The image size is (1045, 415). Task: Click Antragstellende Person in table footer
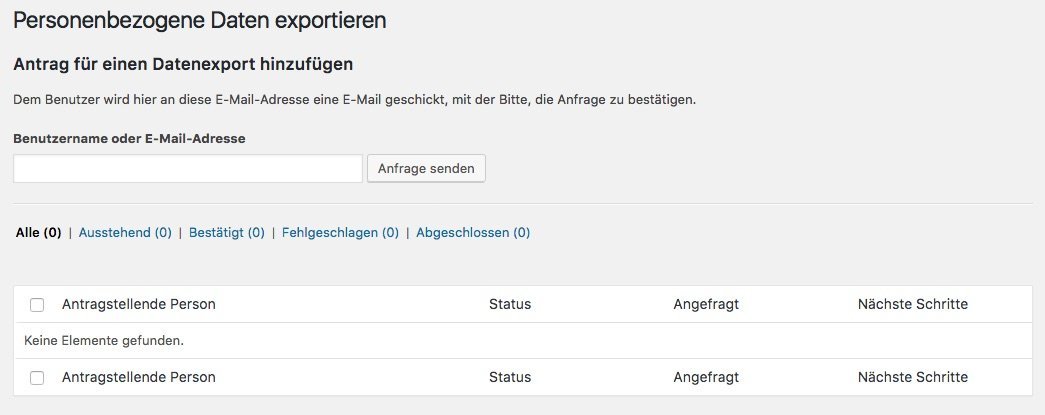click(139, 377)
